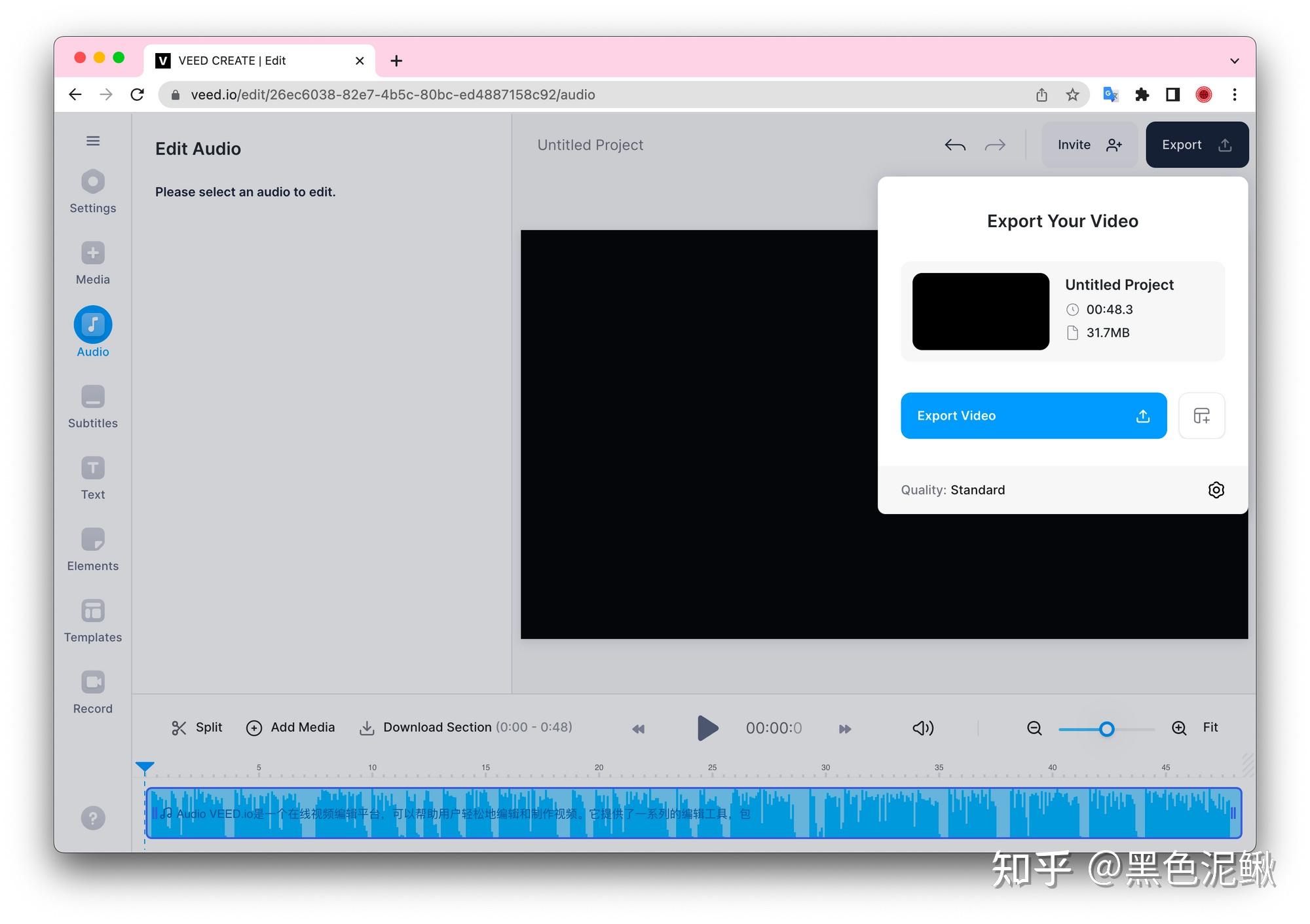The width and height of the screenshot is (1310, 924).
Task: Toggle the hamburger menu at top left
Action: point(92,141)
